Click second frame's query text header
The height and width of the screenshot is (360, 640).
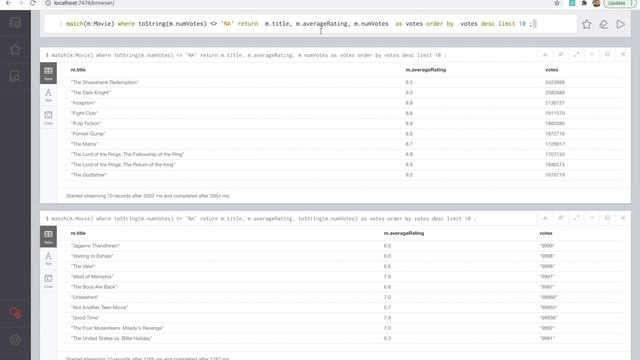(x=261, y=219)
